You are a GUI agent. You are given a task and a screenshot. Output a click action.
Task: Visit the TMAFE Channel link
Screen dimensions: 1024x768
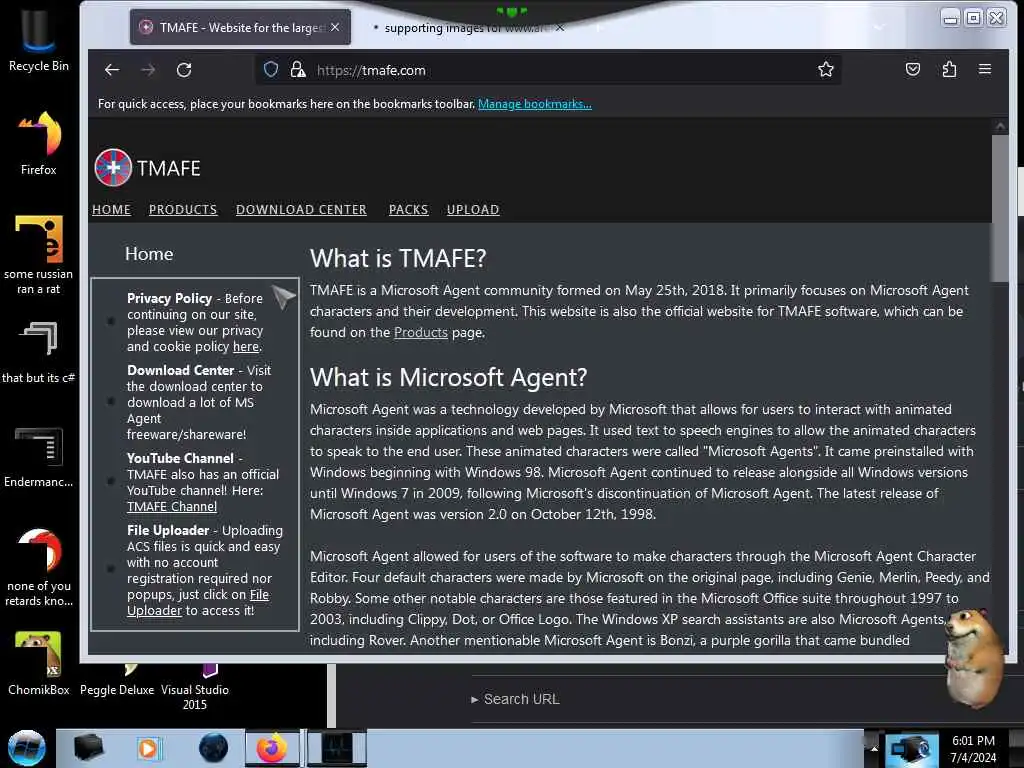(172, 507)
